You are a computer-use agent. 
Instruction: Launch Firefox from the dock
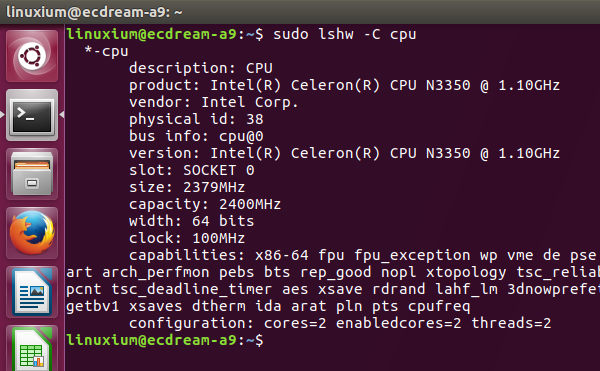(x=32, y=233)
